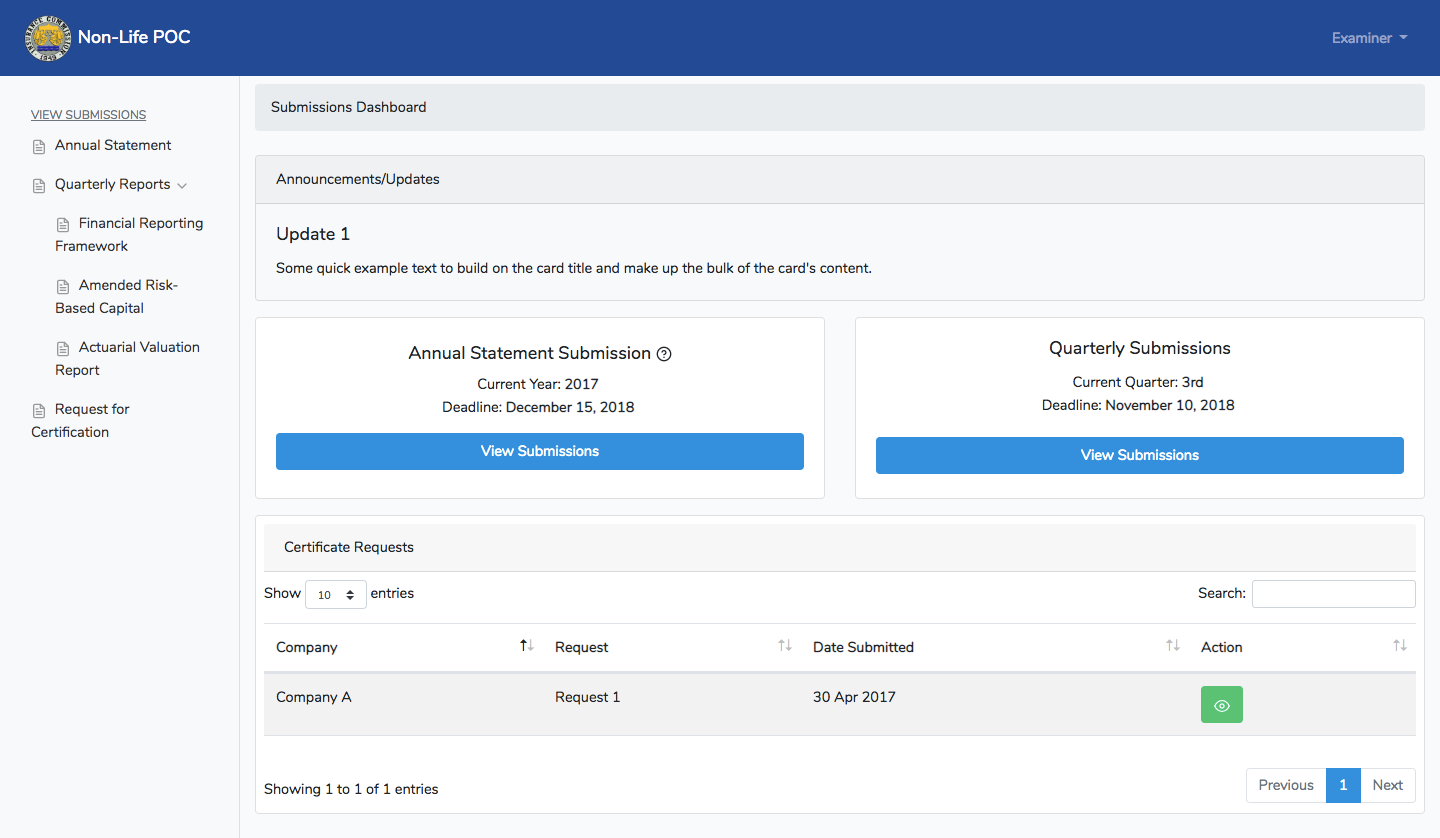1440x838 pixels.
Task: Open Annual Statement in the sidebar
Action: click(x=113, y=145)
